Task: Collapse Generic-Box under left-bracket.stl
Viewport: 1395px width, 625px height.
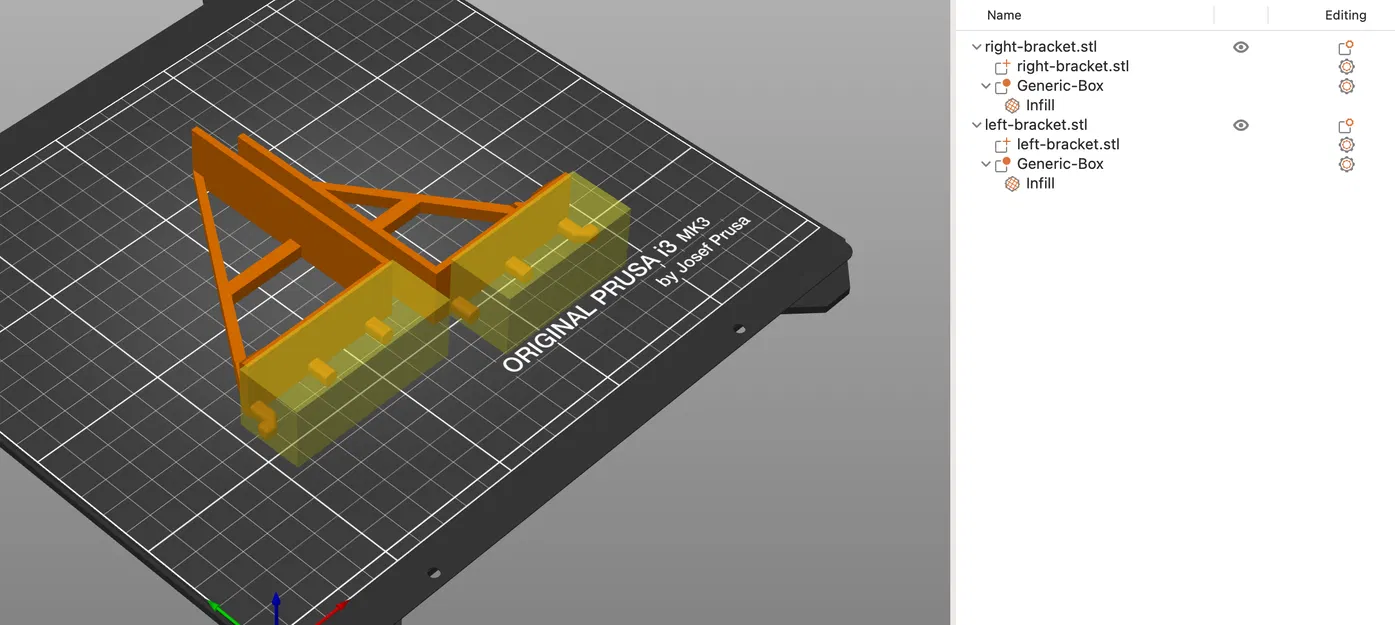Action: click(986, 164)
